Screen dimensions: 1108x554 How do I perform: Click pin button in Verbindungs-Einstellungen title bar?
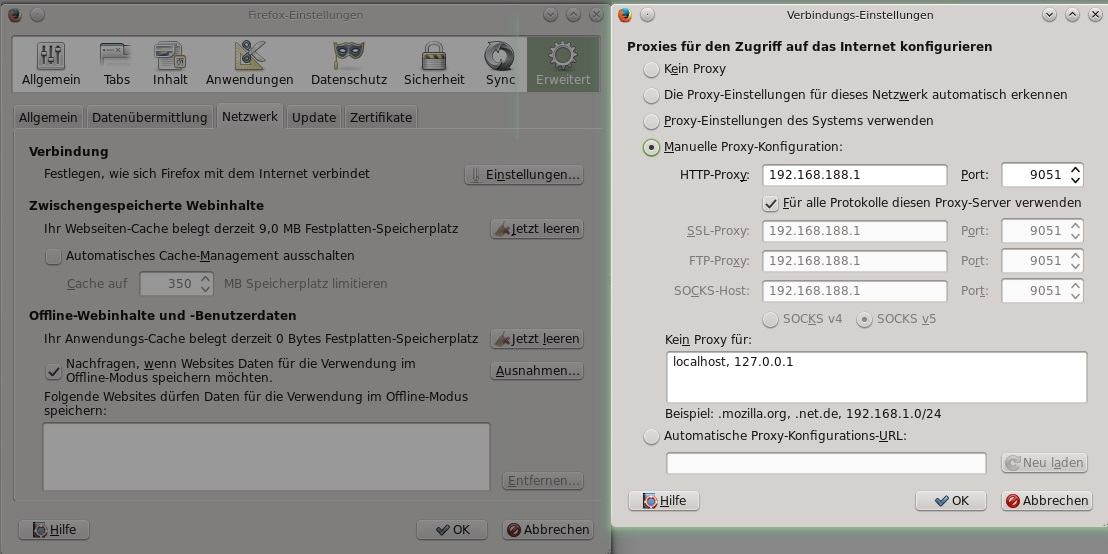(647, 14)
